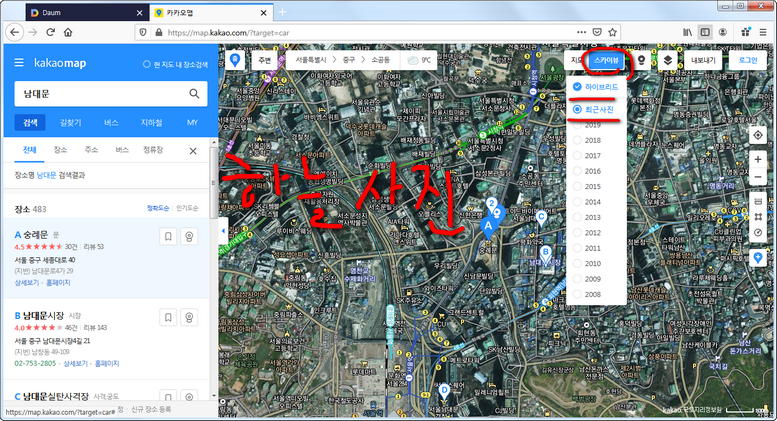Switch to the 검색 tab
Image resolution: width=777 pixels, height=421 pixels.
point(30,122)
